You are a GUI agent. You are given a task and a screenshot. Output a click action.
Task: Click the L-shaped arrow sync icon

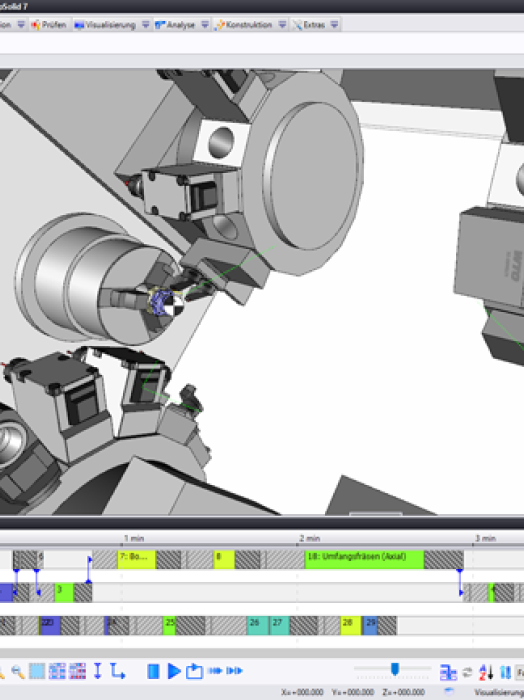pos(117,671)
